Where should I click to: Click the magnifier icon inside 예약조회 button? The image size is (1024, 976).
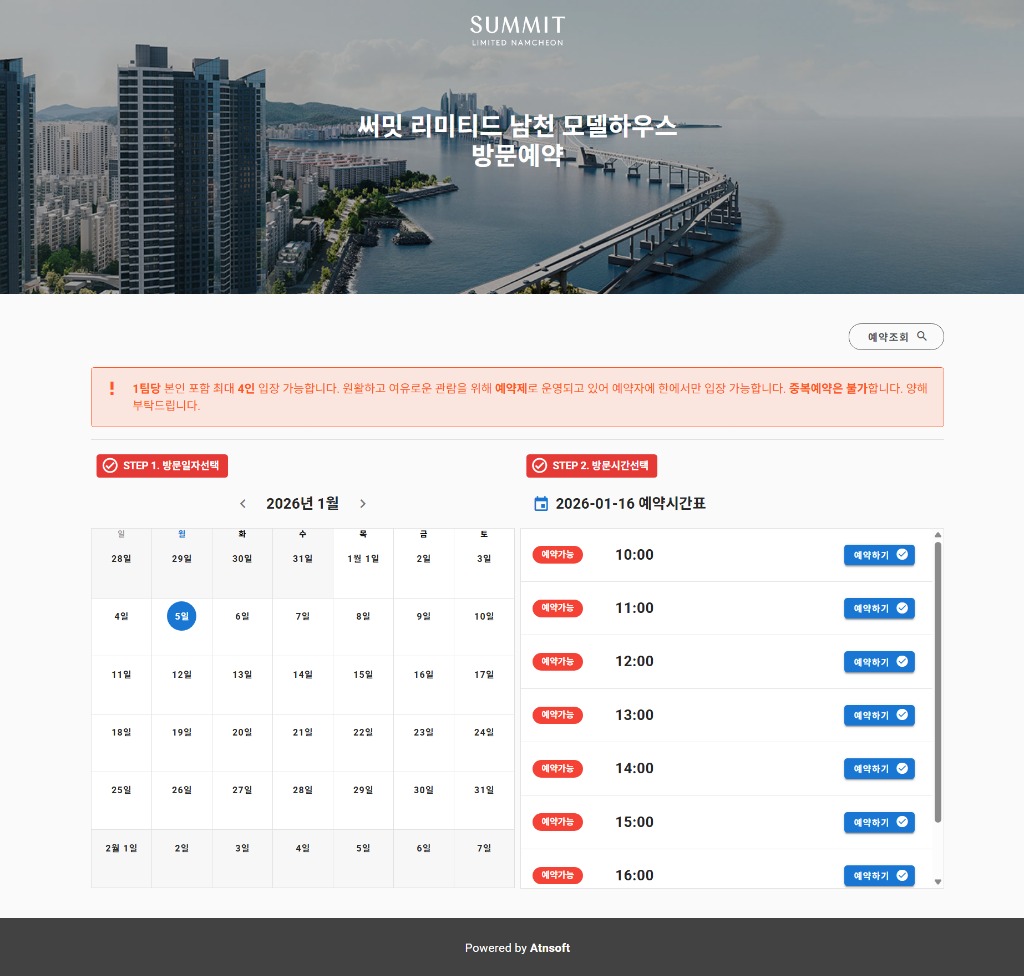point(923,336)
